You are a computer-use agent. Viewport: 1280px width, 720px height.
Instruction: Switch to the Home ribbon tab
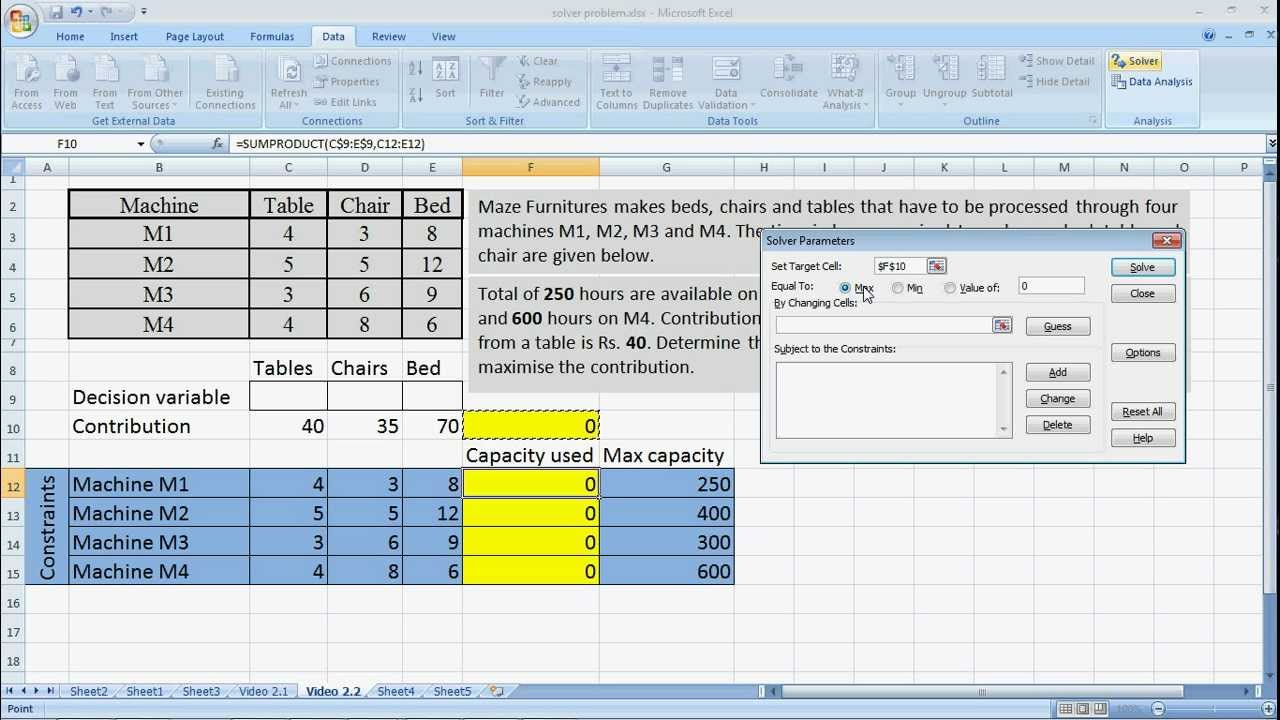point(70,36)
